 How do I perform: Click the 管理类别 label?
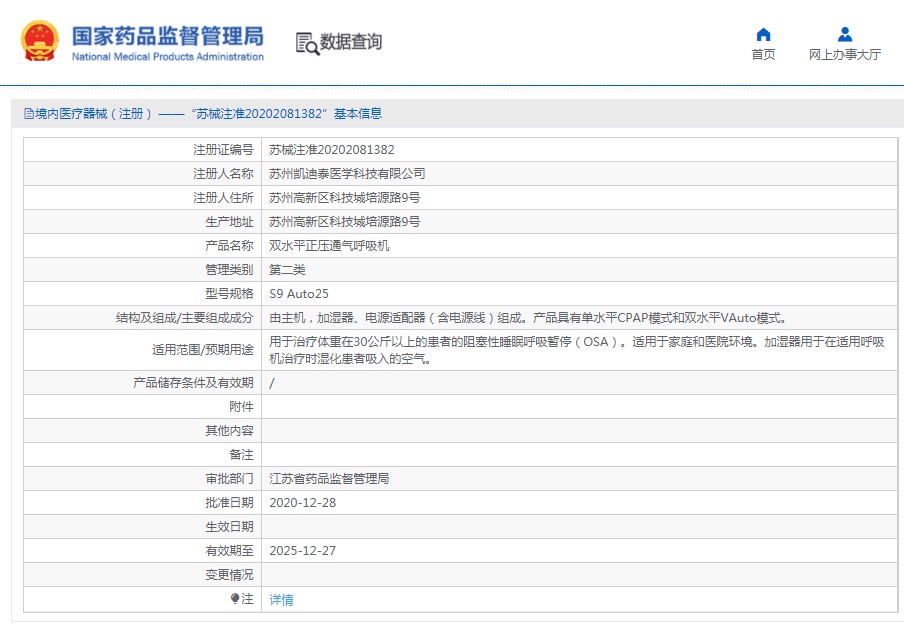point(229,270)
